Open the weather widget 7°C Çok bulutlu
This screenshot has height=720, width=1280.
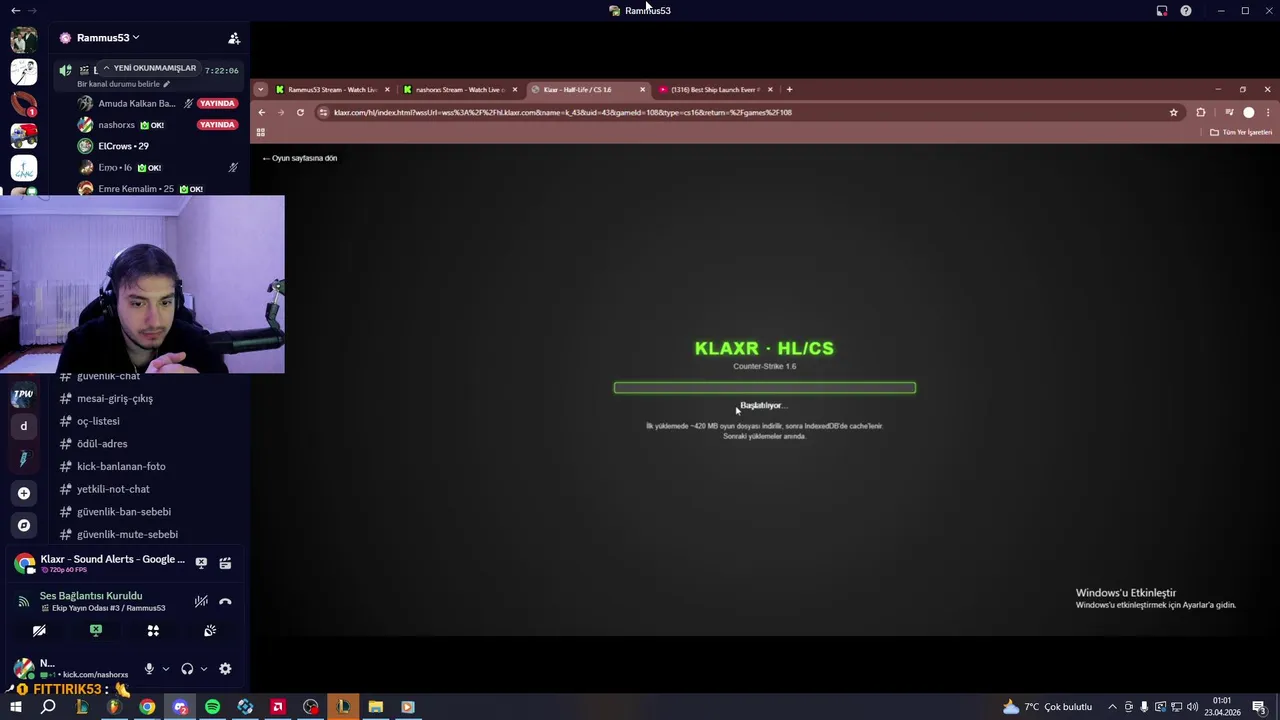pos(1047,707)
